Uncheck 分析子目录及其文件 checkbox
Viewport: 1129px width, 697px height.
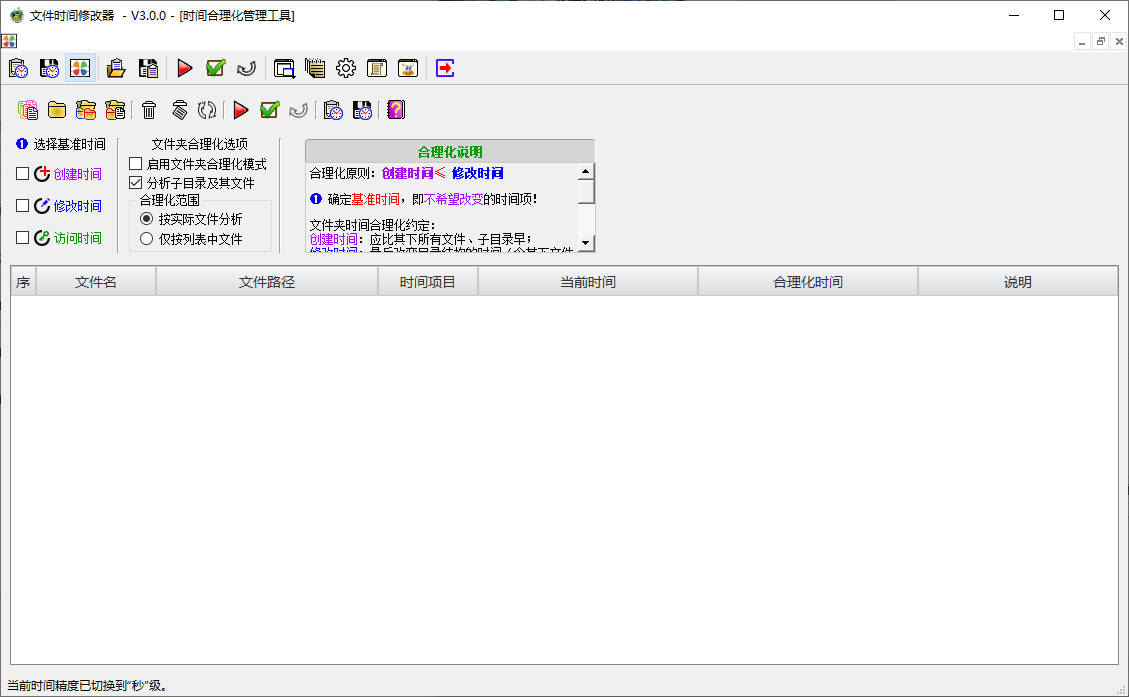135,182
